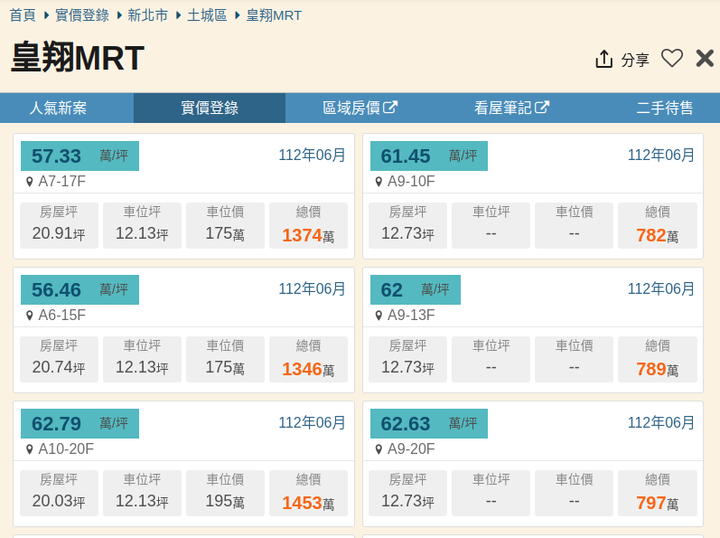This screenshot has height=538, width=720.
Task: Open the 看屋筆記 tab
Action: coord(511,108)
